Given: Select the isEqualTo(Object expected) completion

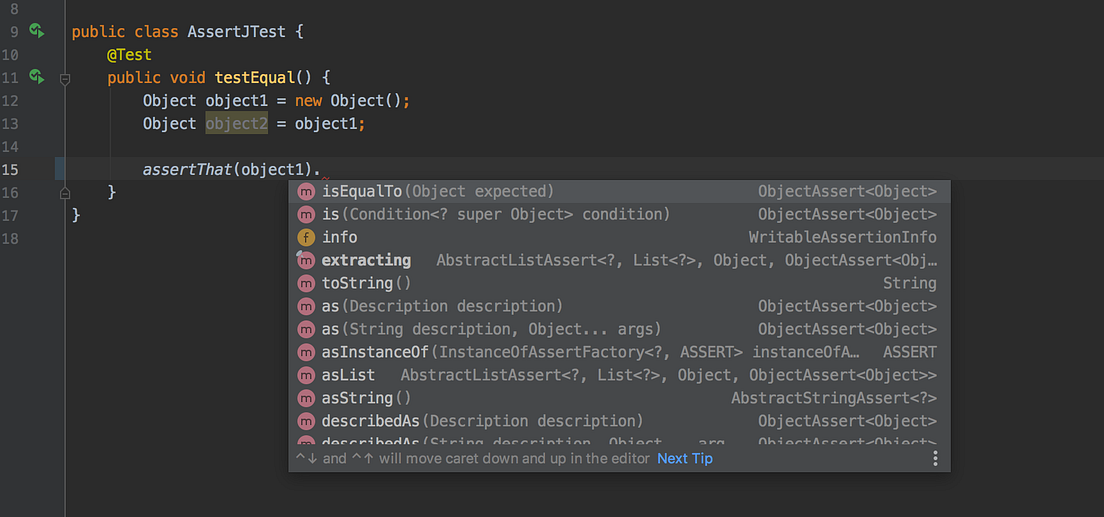Looking at the screenshot, I should pos(620,192).
